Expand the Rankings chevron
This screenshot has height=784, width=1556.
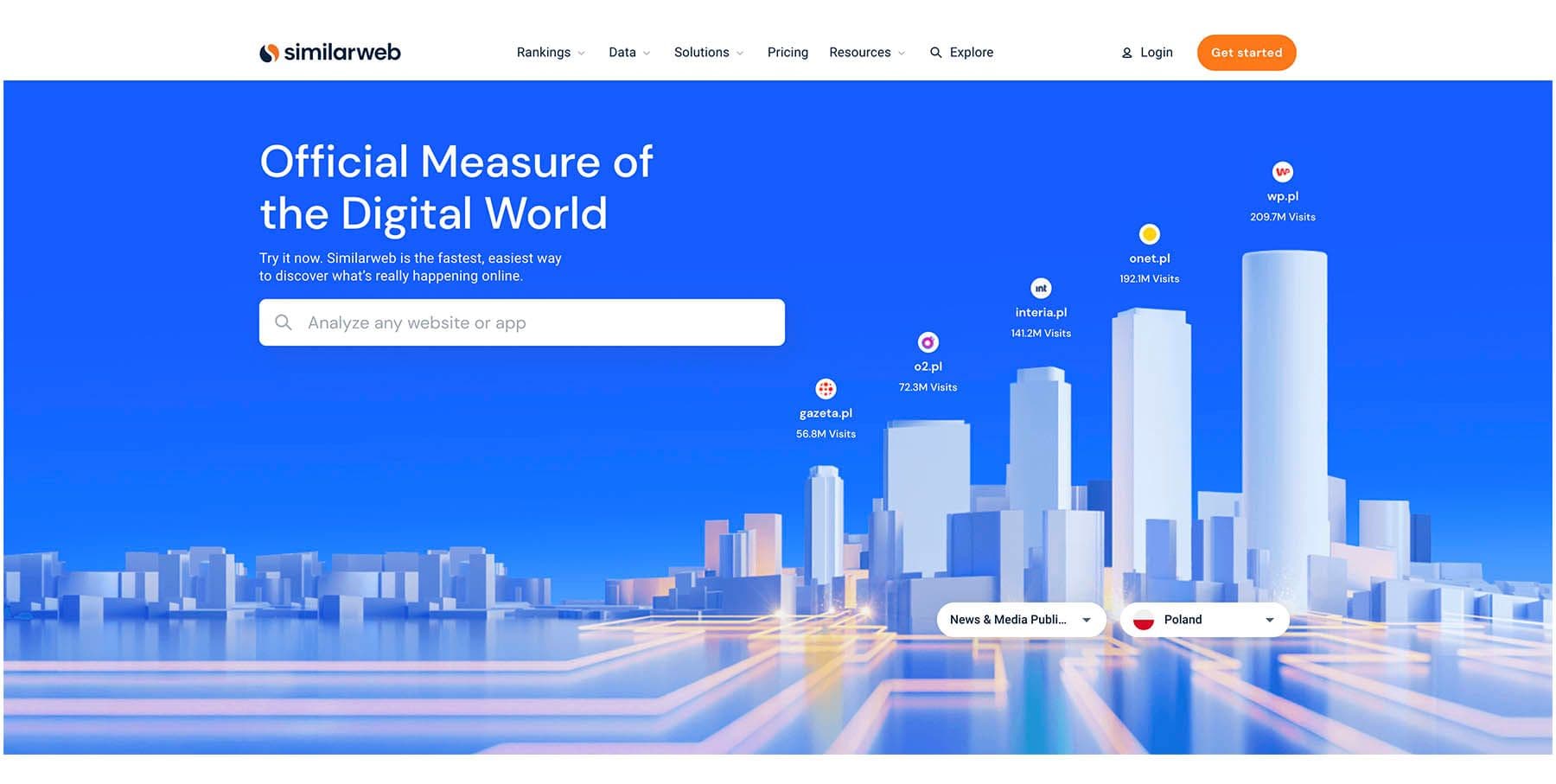(581, 54)
